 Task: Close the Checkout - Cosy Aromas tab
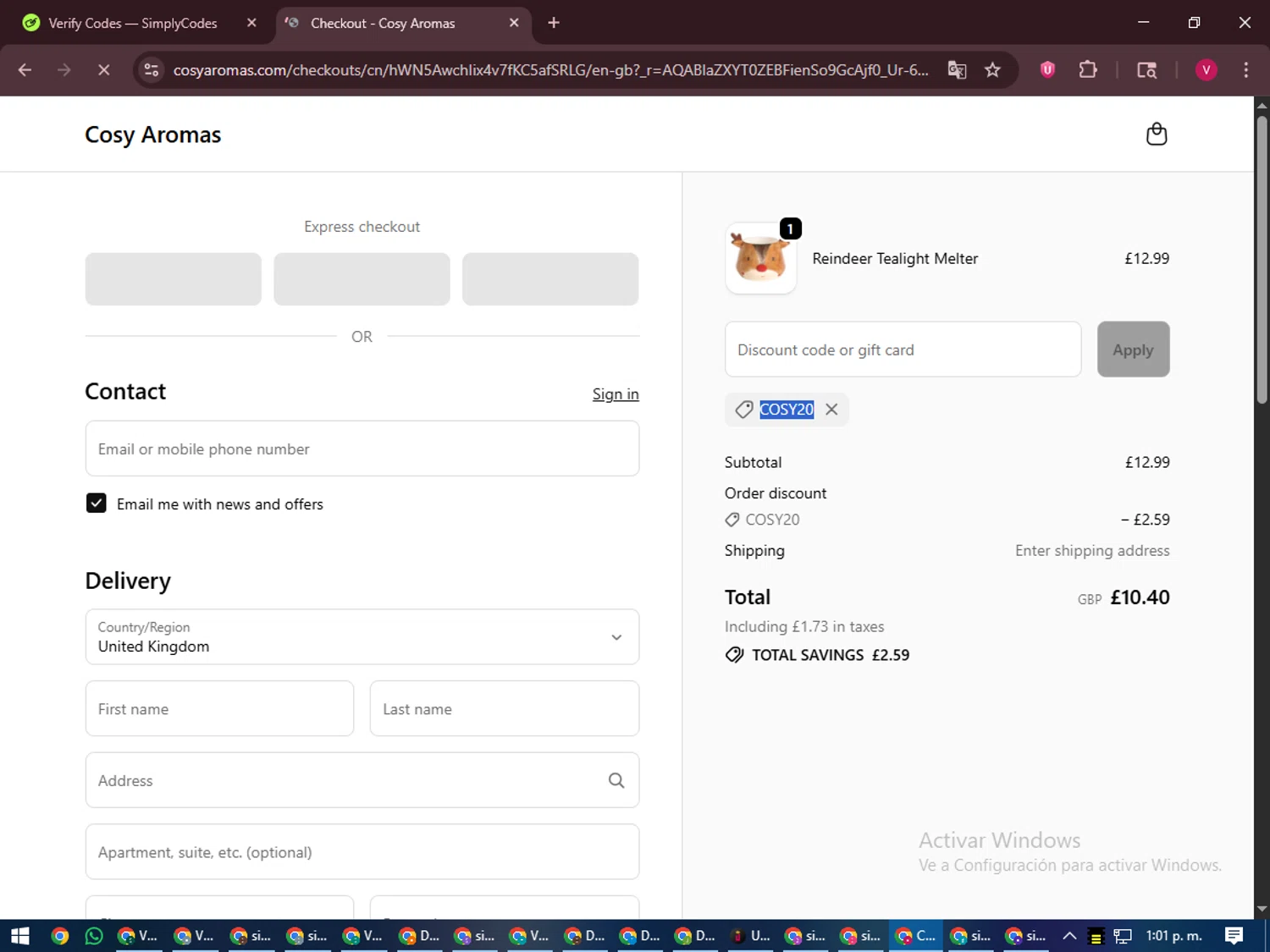(514, 23)
